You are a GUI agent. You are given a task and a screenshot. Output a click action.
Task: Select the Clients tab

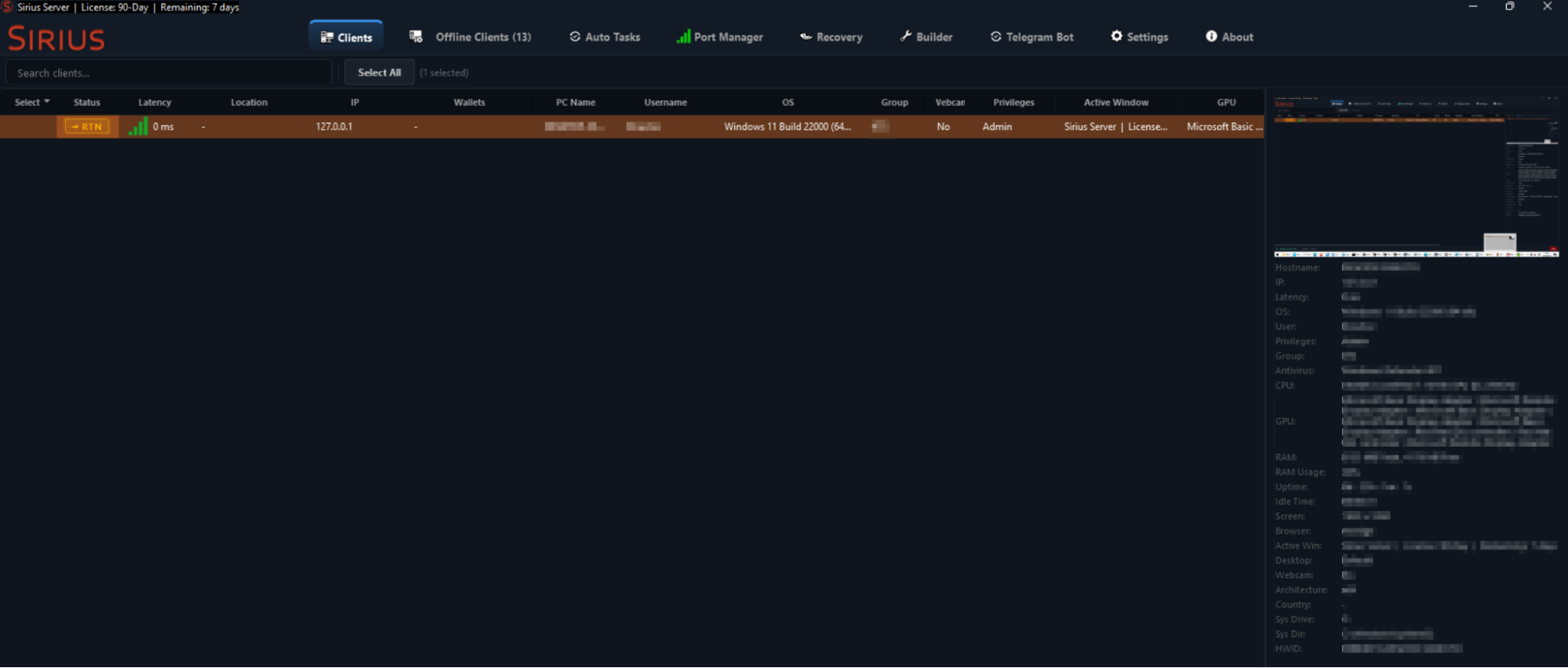[x=346, y=37]
